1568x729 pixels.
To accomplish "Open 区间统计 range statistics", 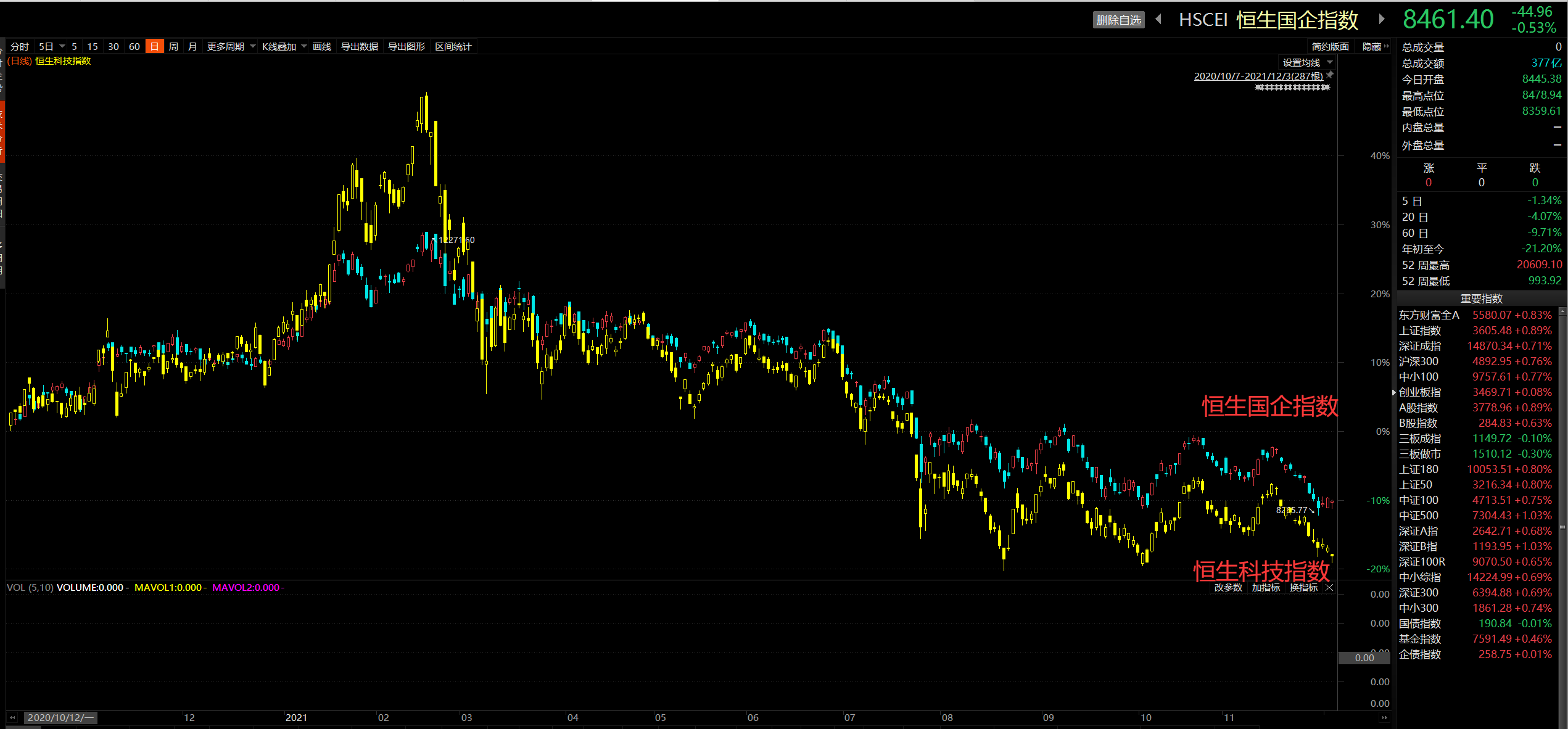I will [x=453, y=47].
